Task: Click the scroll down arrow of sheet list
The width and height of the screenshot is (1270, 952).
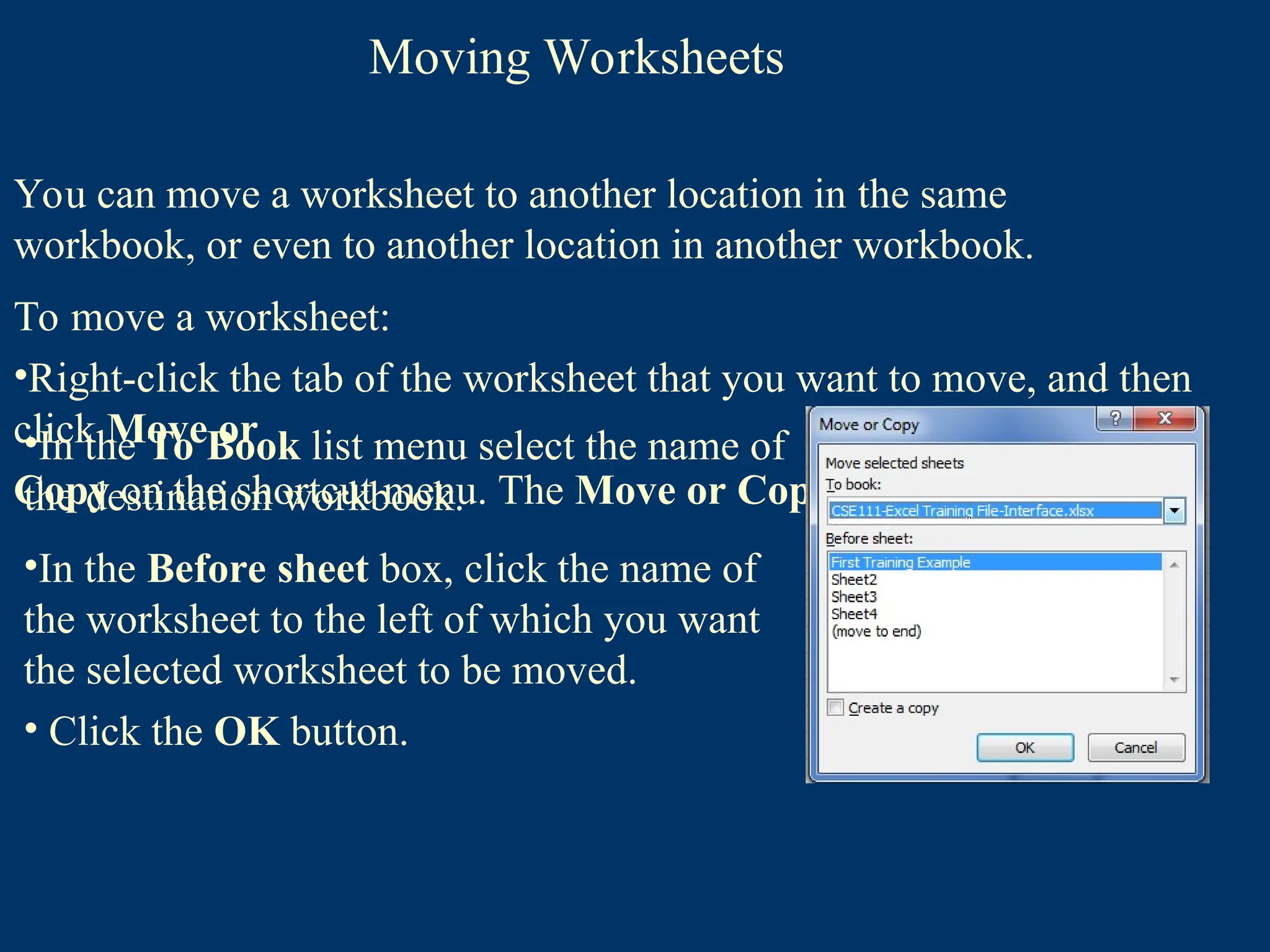Action: (x=1174, y=680)
